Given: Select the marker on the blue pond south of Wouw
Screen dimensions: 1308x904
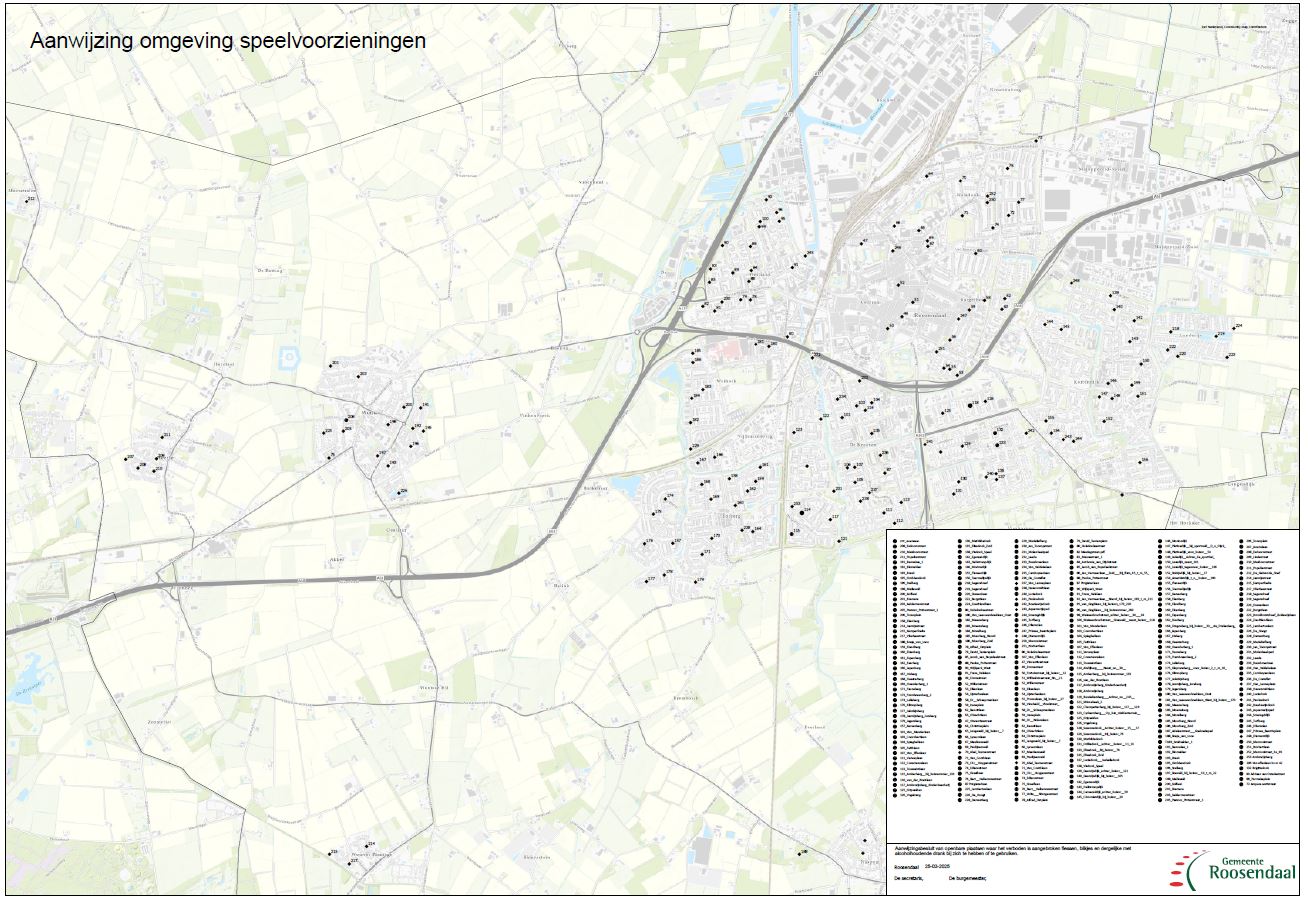Looking at the screenshot, I should click(400, 493).
